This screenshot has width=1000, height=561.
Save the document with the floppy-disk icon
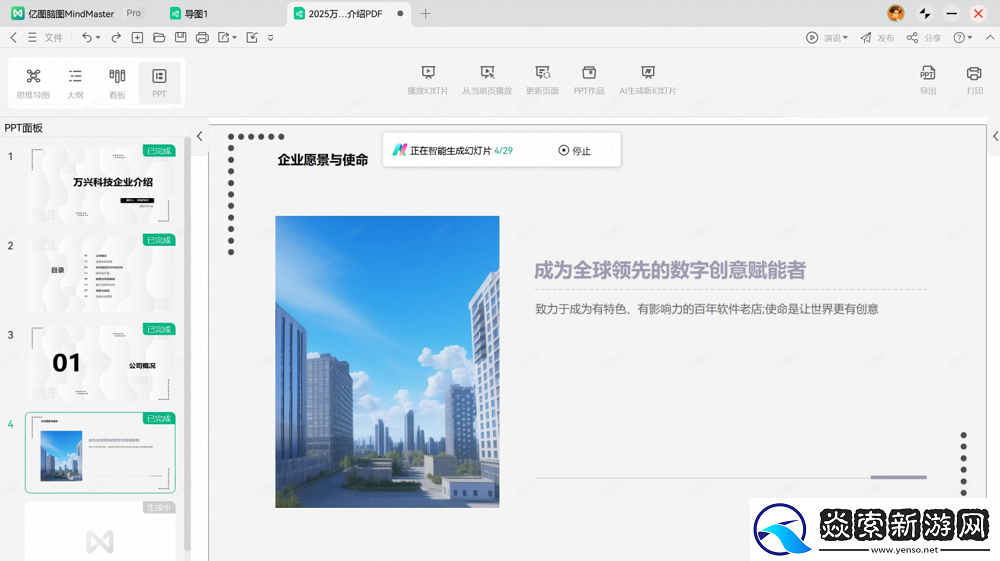(x=180, y=38)
